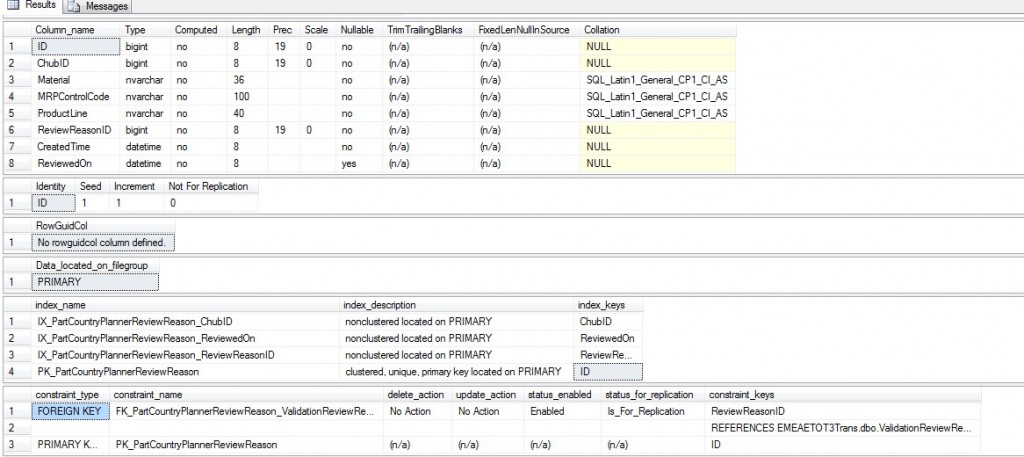Click the Length value 36 cell

246,80
